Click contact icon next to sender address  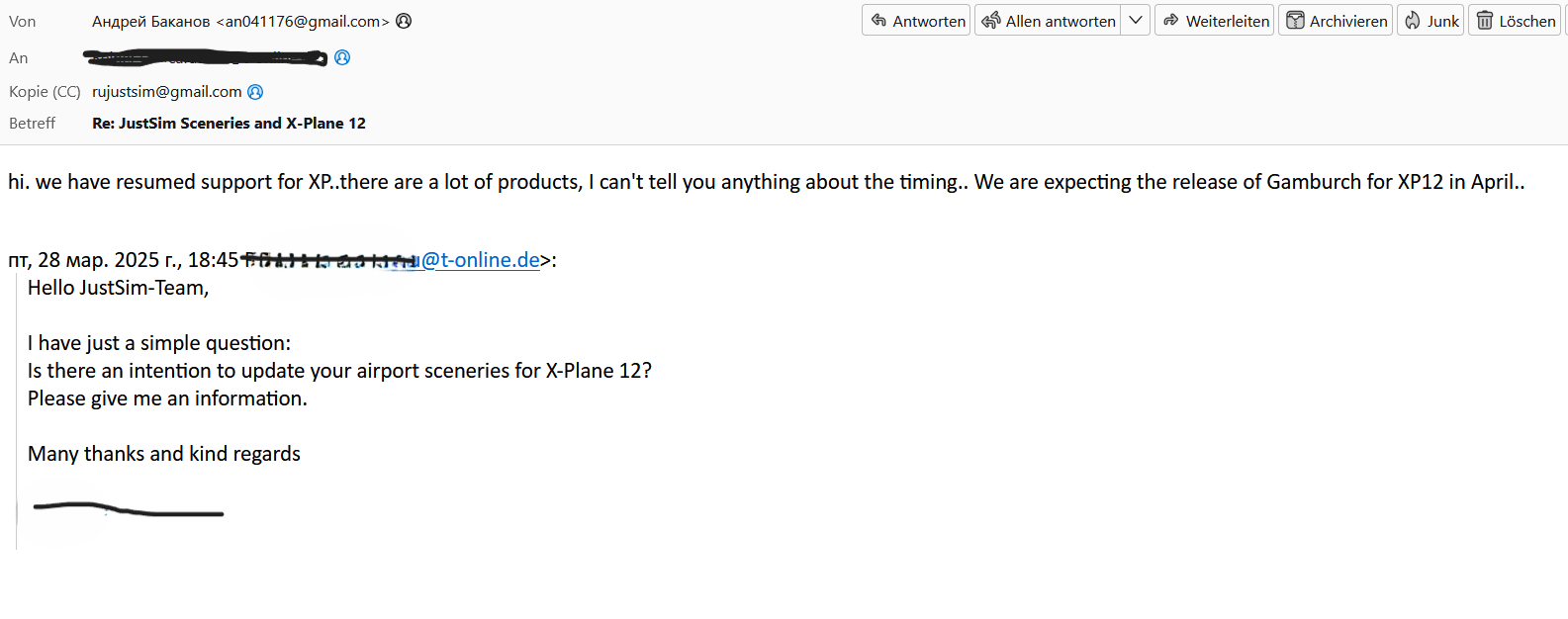pyautogui.click(x=404, y=21)
